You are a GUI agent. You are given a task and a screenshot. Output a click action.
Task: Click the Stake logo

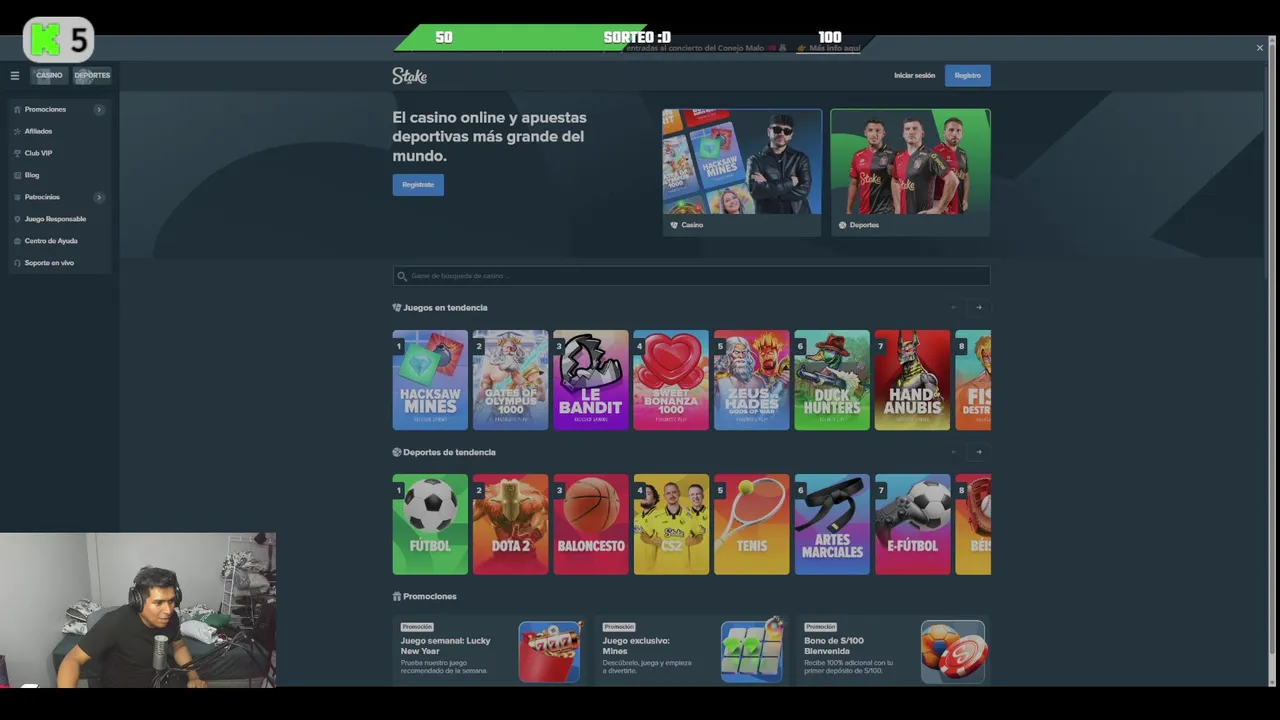point(409,75)
